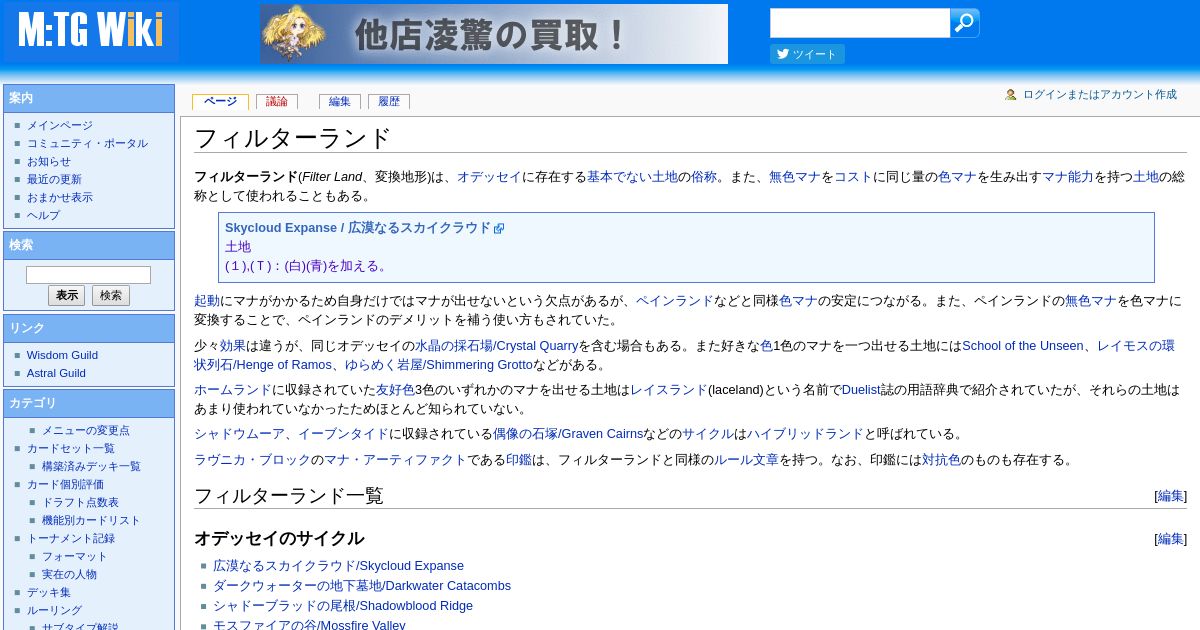Image resolution: width=1200 pixels, height=630 pixels.
Task: Open ルーリング sidebar link
Action: coord(54,611)
